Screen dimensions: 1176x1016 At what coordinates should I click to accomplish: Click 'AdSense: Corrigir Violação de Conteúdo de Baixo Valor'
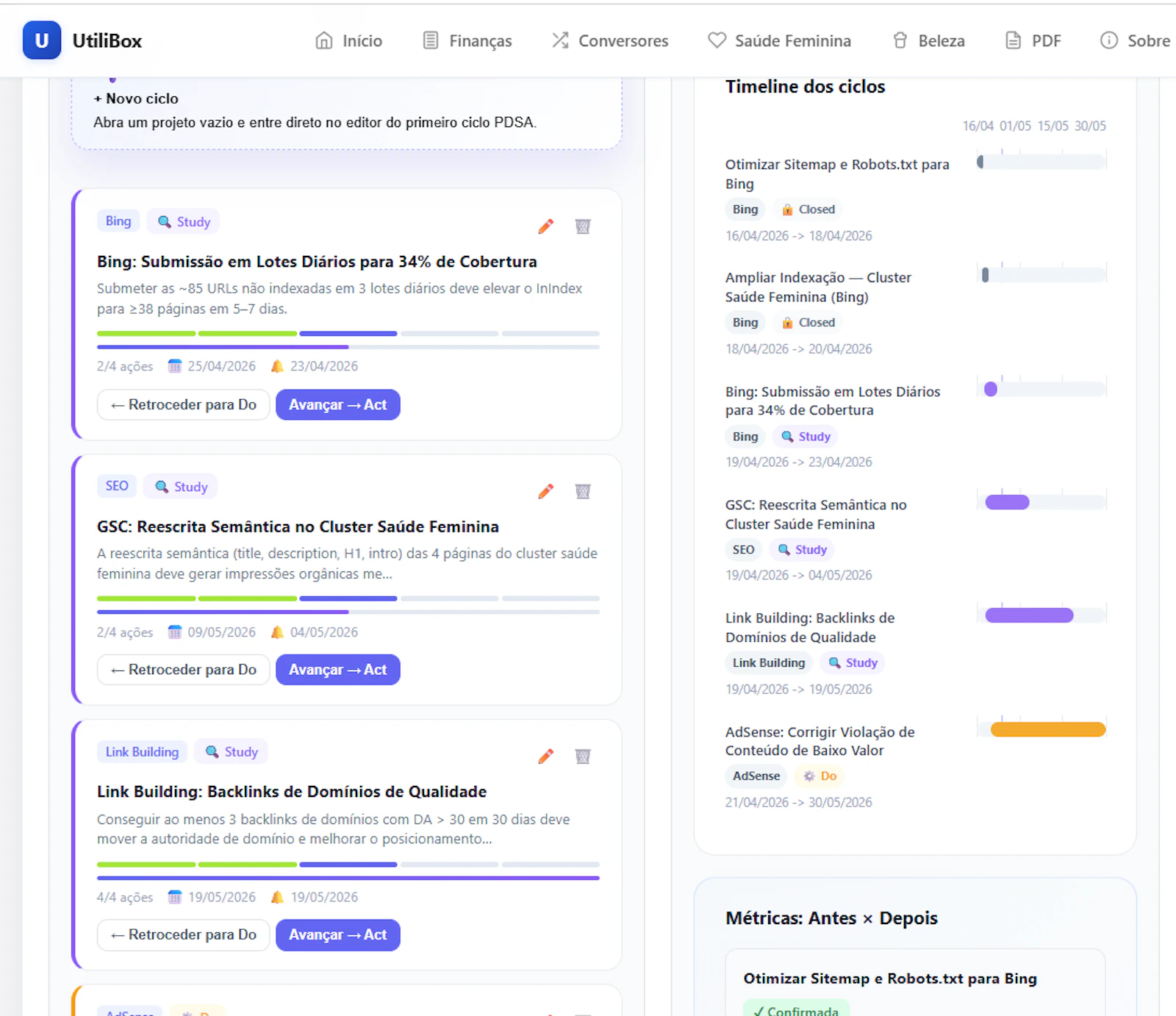pos(820,741)
